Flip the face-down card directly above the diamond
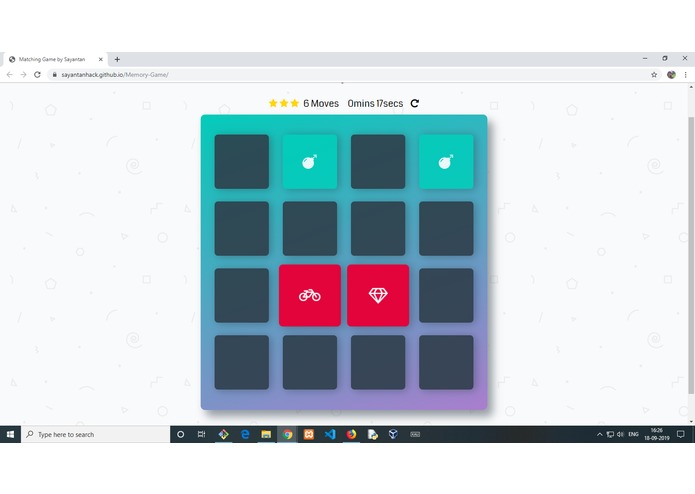Screen dimensions: 695x494 click(x=378, y=229)
